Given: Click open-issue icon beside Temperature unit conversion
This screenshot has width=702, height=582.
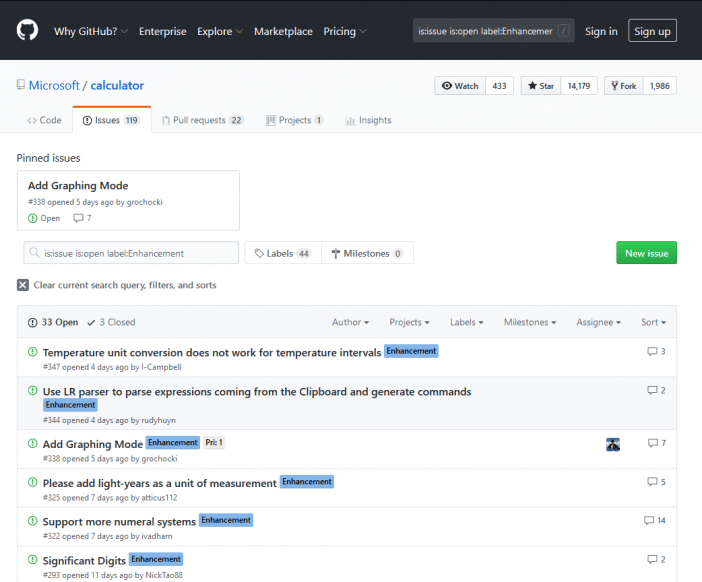Looking at the screenshot, I should tap(33, 352).
